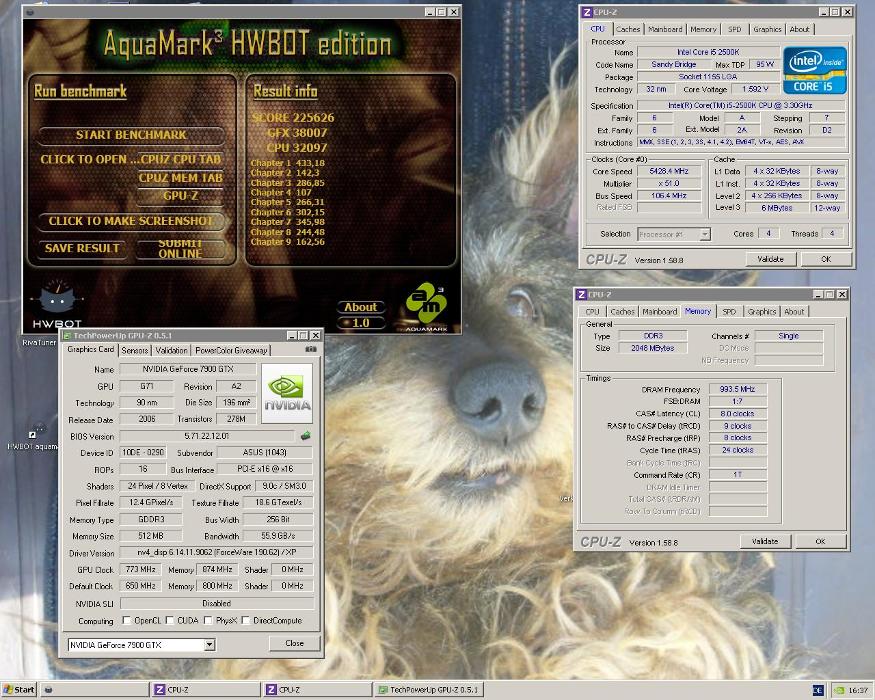Click the Core Voltage 1.592 V value
This screenshot has height=700, width=875.
tap(755, 89)
